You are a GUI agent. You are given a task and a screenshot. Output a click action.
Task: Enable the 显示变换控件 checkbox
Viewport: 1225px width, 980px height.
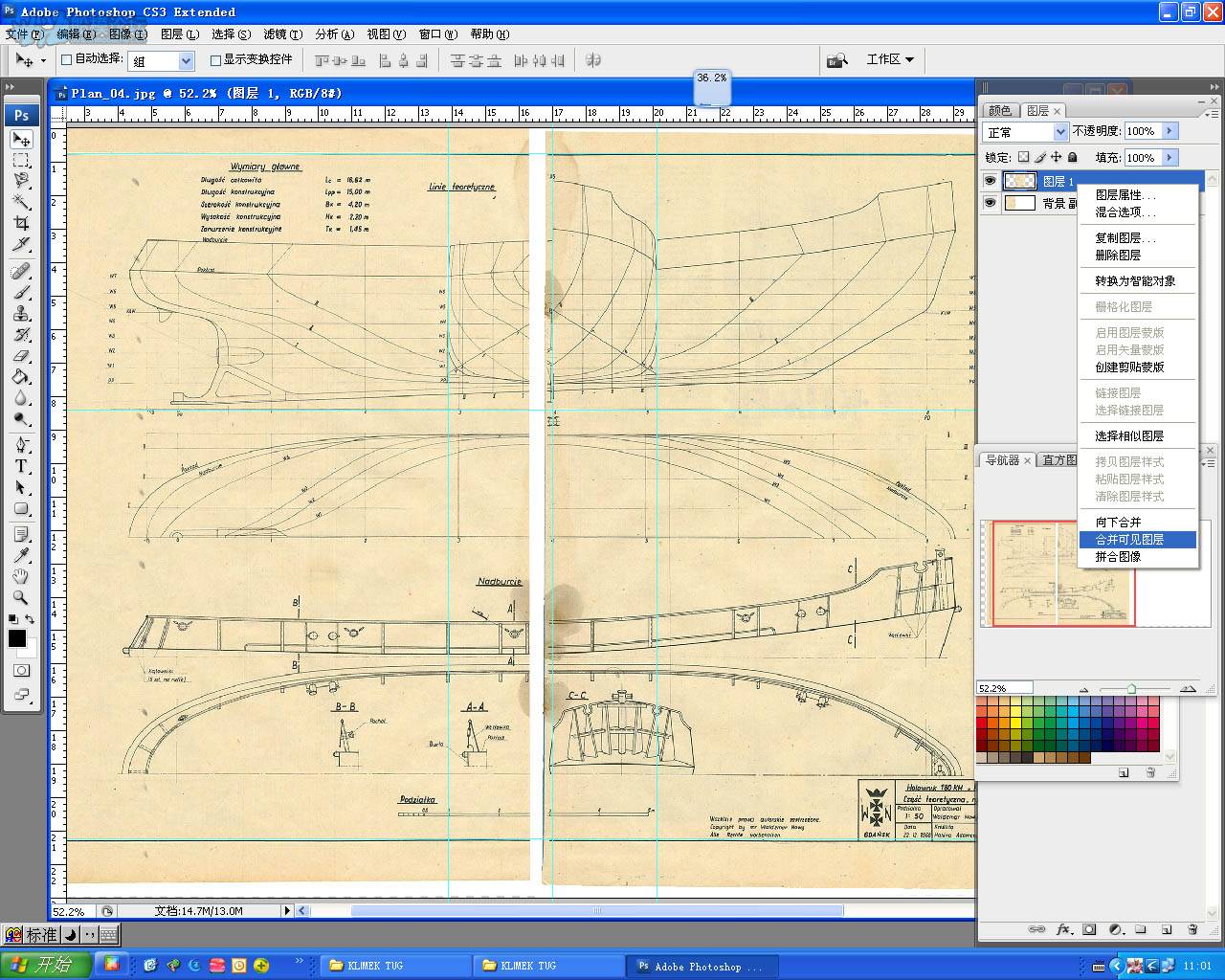coord(215,59)
